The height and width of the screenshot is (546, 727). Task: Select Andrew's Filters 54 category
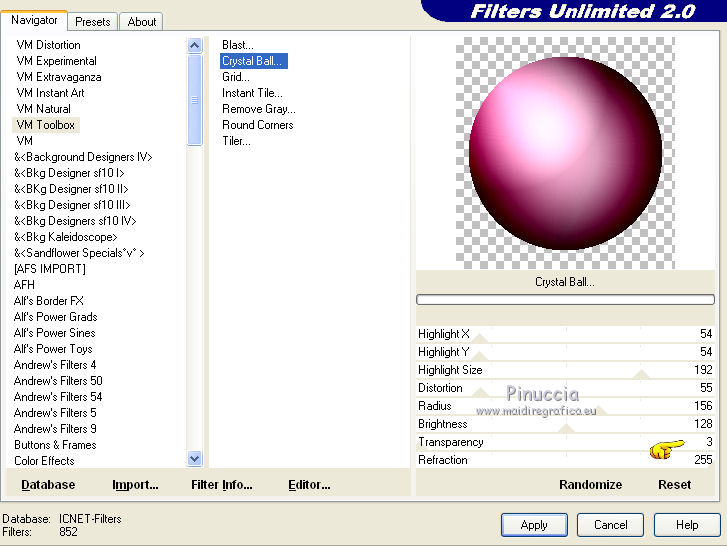(x=58, y=397)
